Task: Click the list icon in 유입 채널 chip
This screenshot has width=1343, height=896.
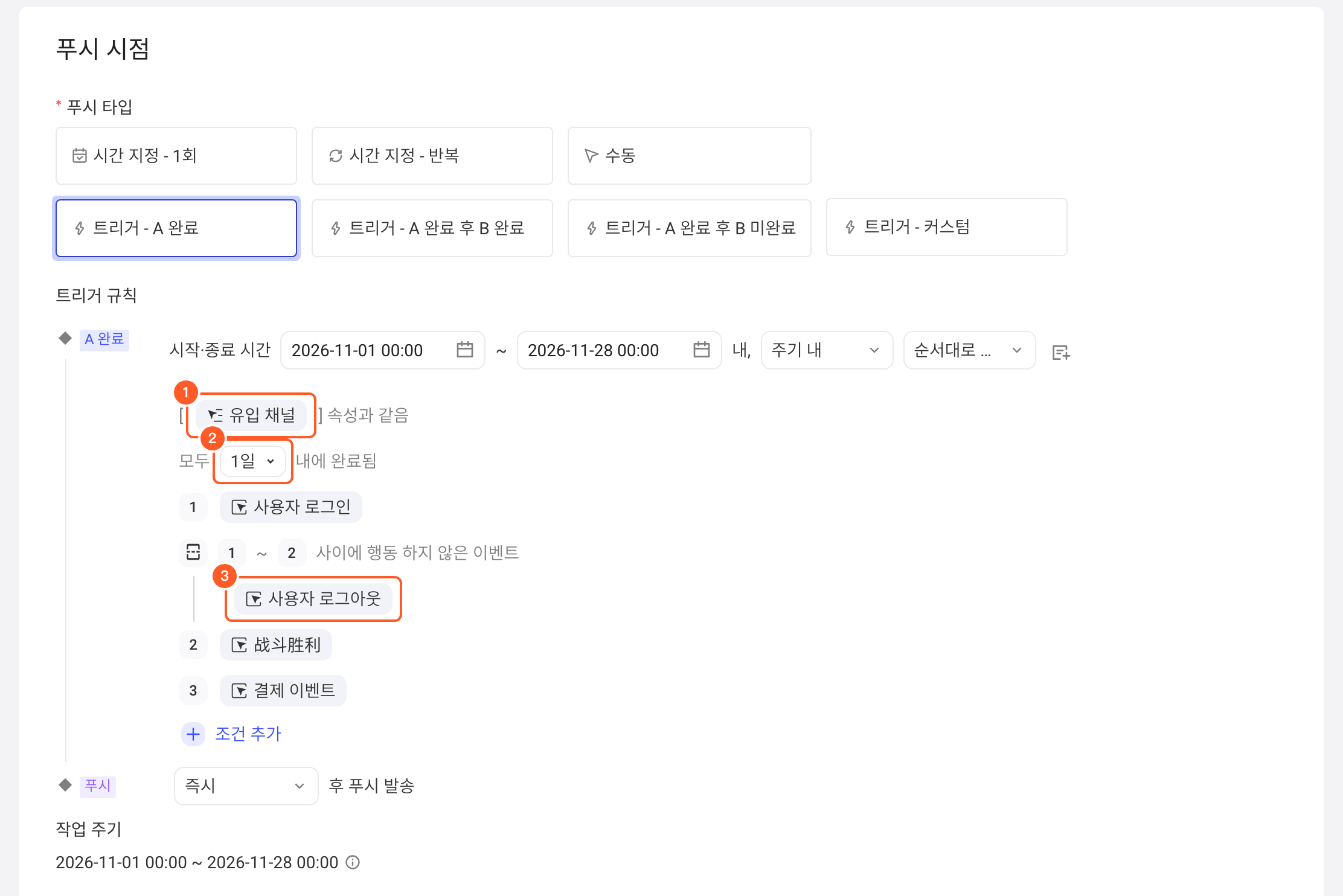Action: pos(216,415)
